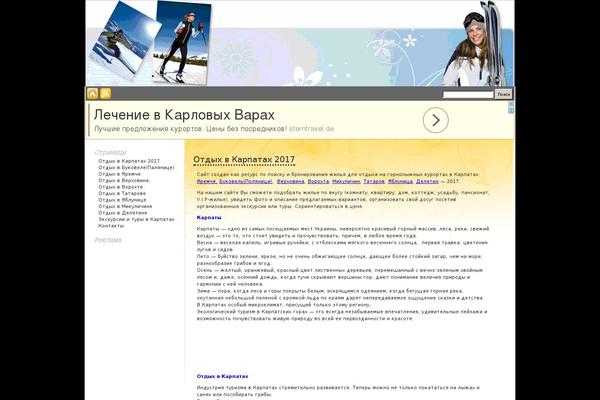Click the Страницы sidebar heading
This screenshot has height=400, width=600.
(x=110, y=152)
